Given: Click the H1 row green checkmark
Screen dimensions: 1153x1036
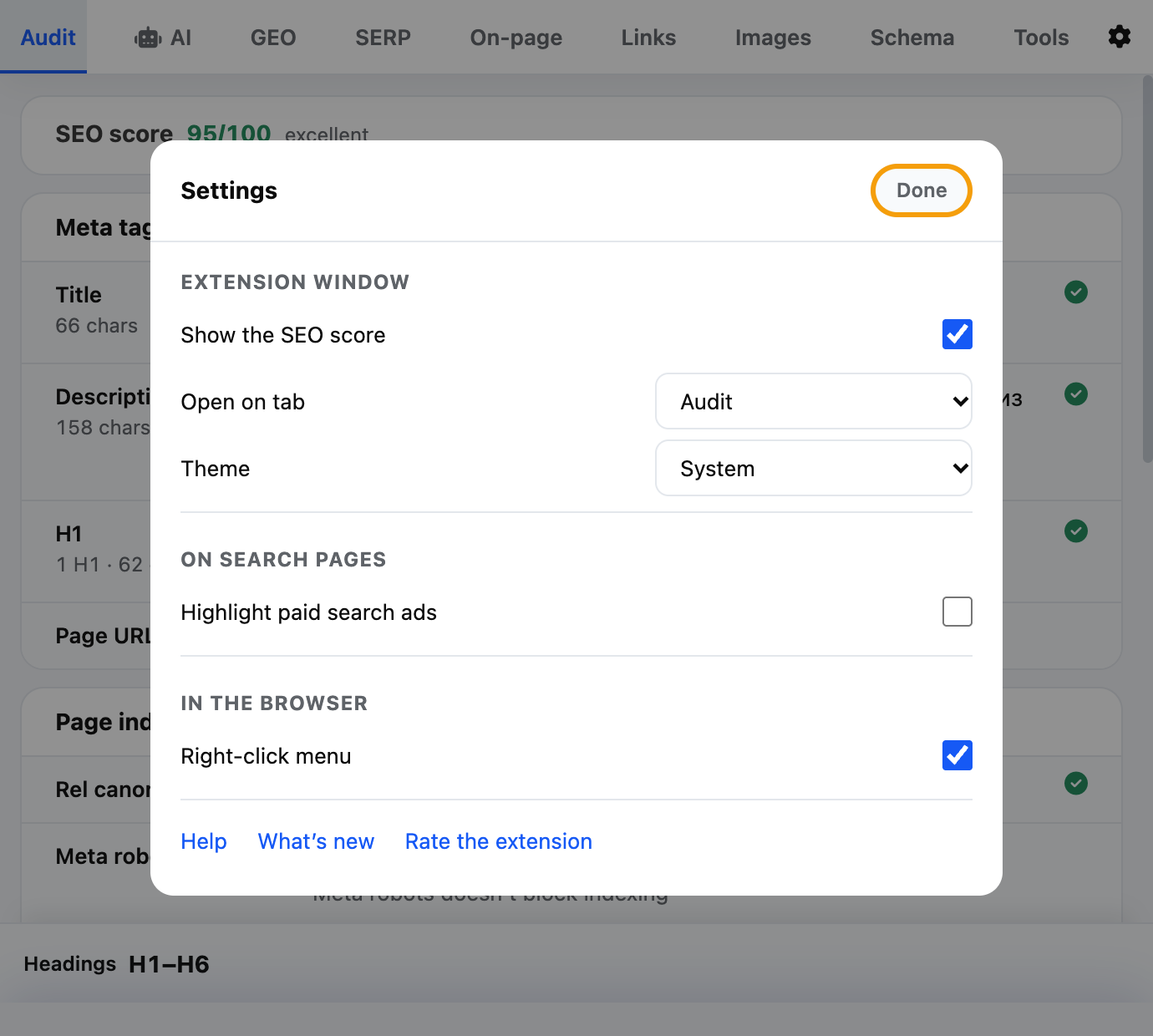Looking at the screenshot, I should click(1076, 531).
